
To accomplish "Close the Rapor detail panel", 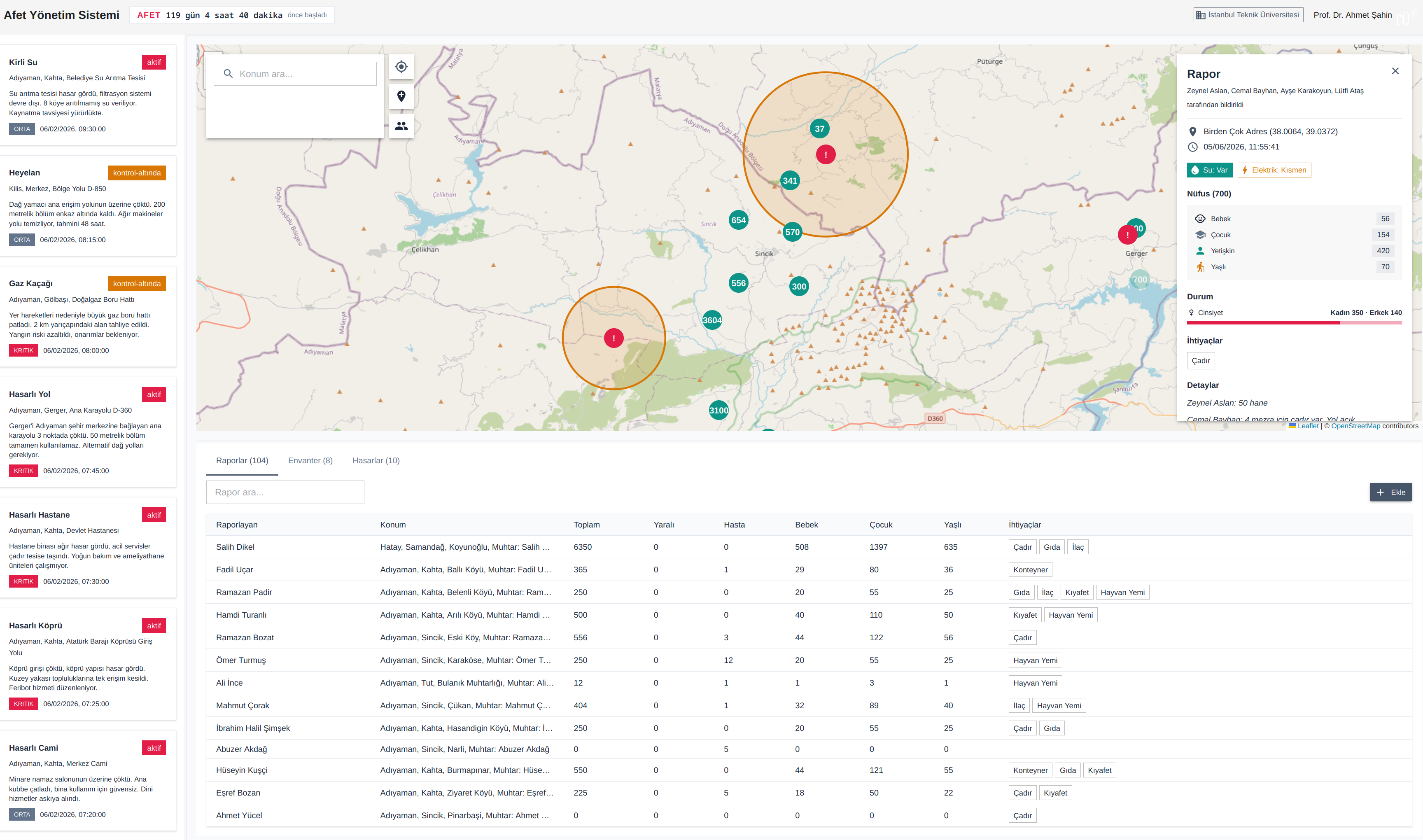I will pyautogui.click(x=1395, y=71).
